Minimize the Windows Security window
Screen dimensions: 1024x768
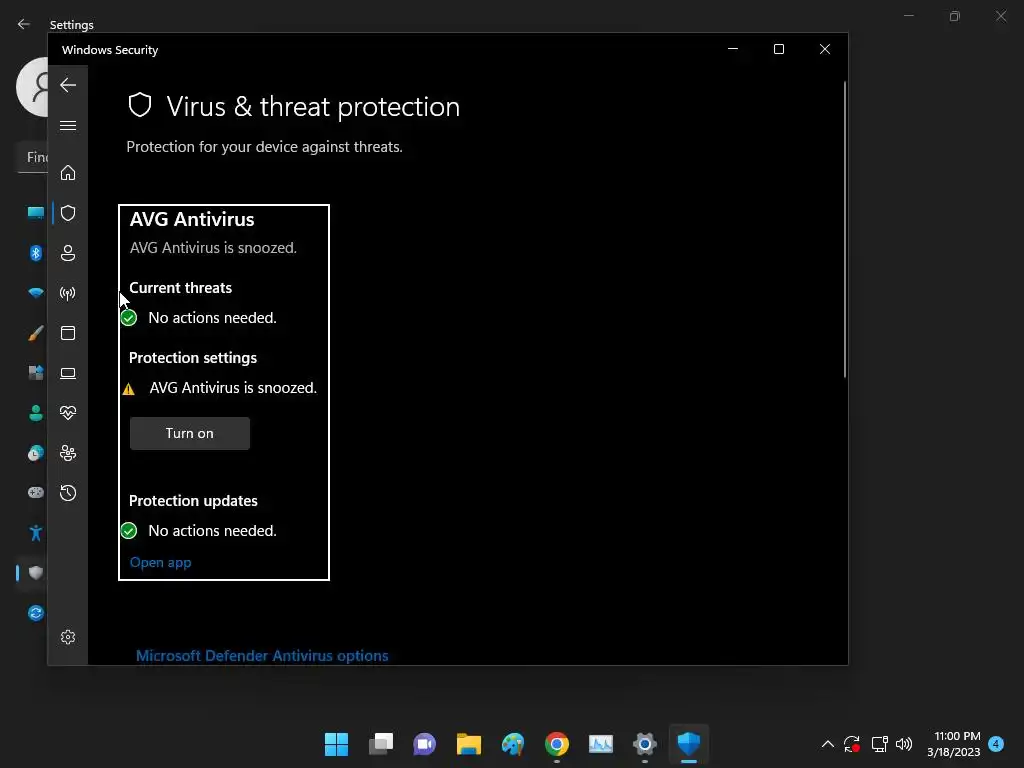pos(733,49)
